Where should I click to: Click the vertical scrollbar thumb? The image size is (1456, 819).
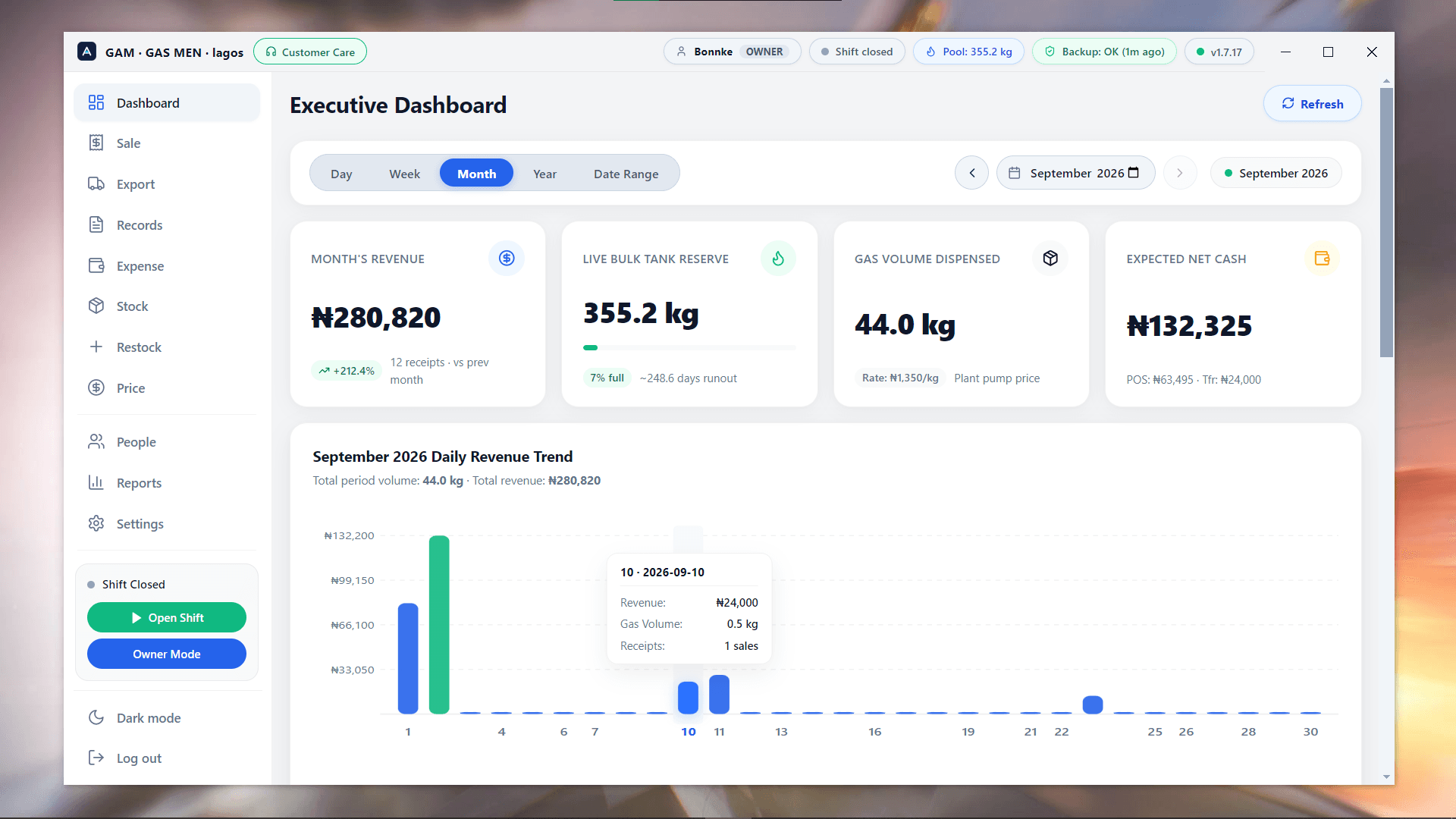(x=1386, y=221)
